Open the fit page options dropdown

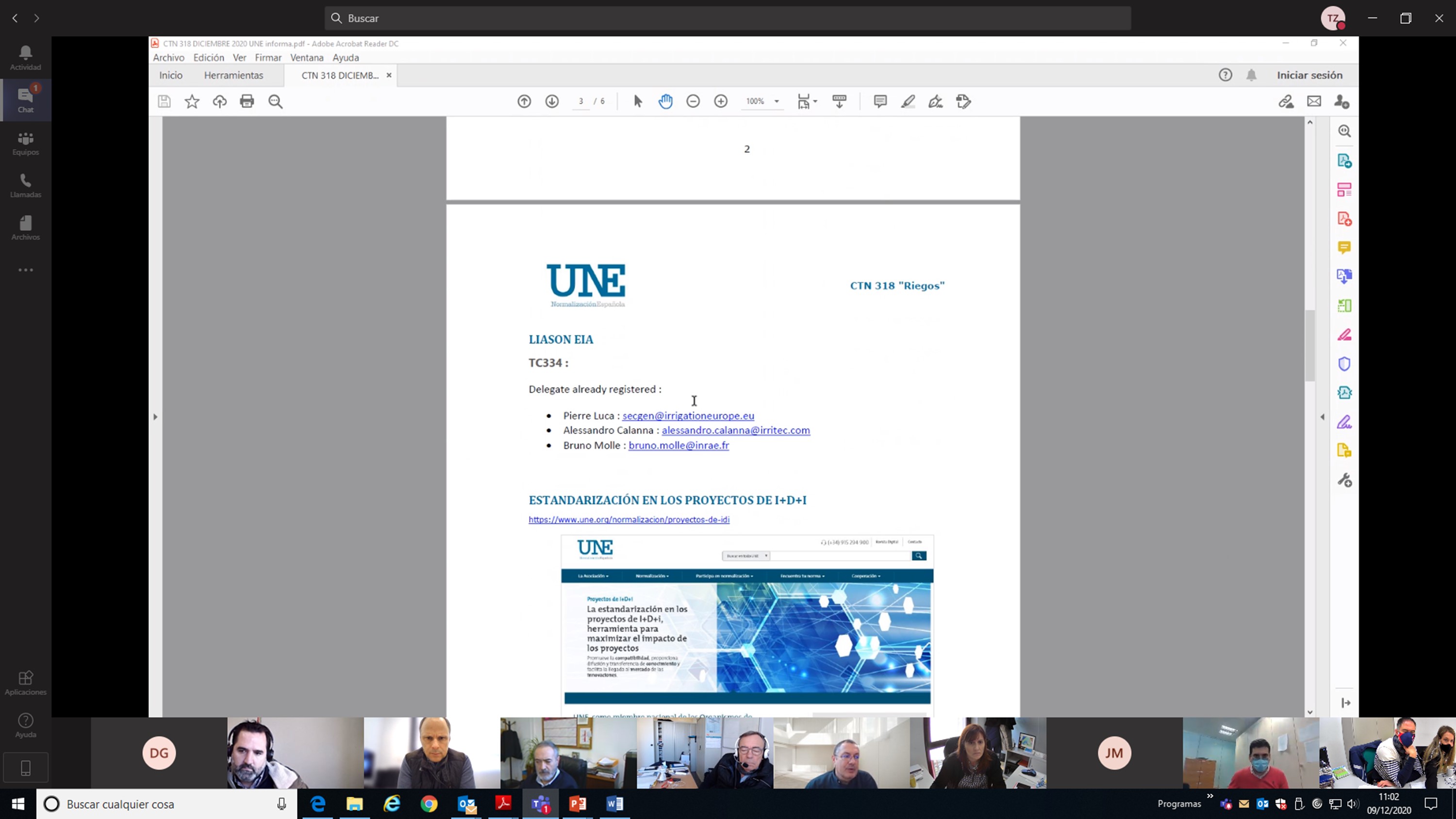click(807, 102)
